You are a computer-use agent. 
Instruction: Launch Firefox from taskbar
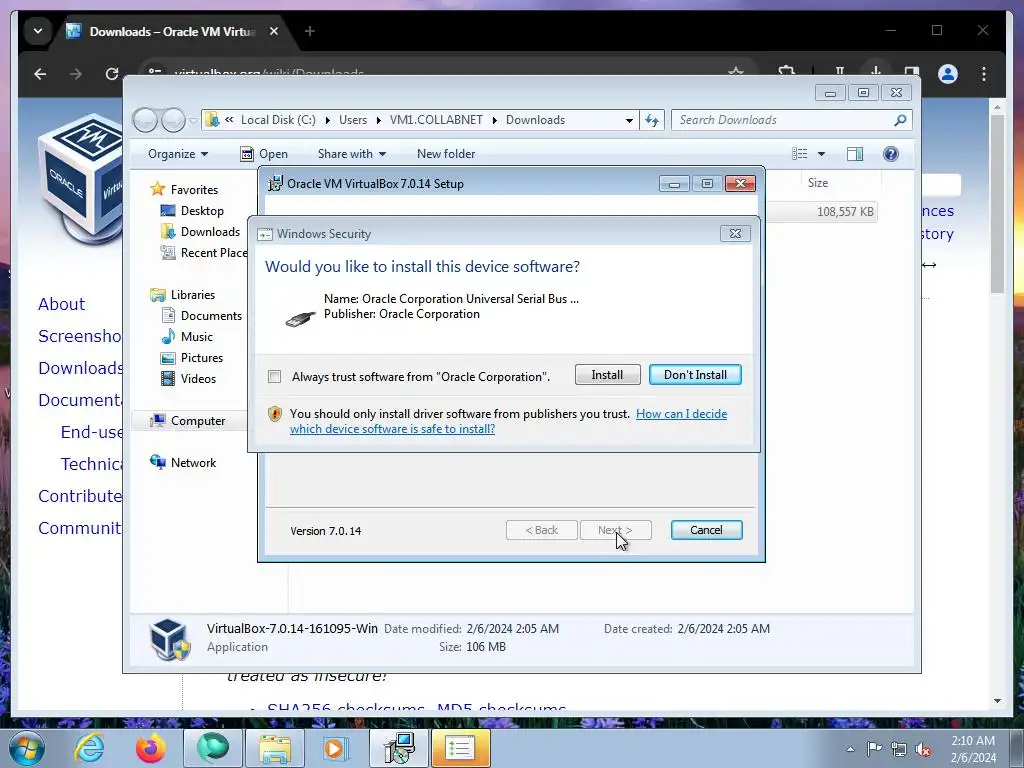tap(150, 748)
